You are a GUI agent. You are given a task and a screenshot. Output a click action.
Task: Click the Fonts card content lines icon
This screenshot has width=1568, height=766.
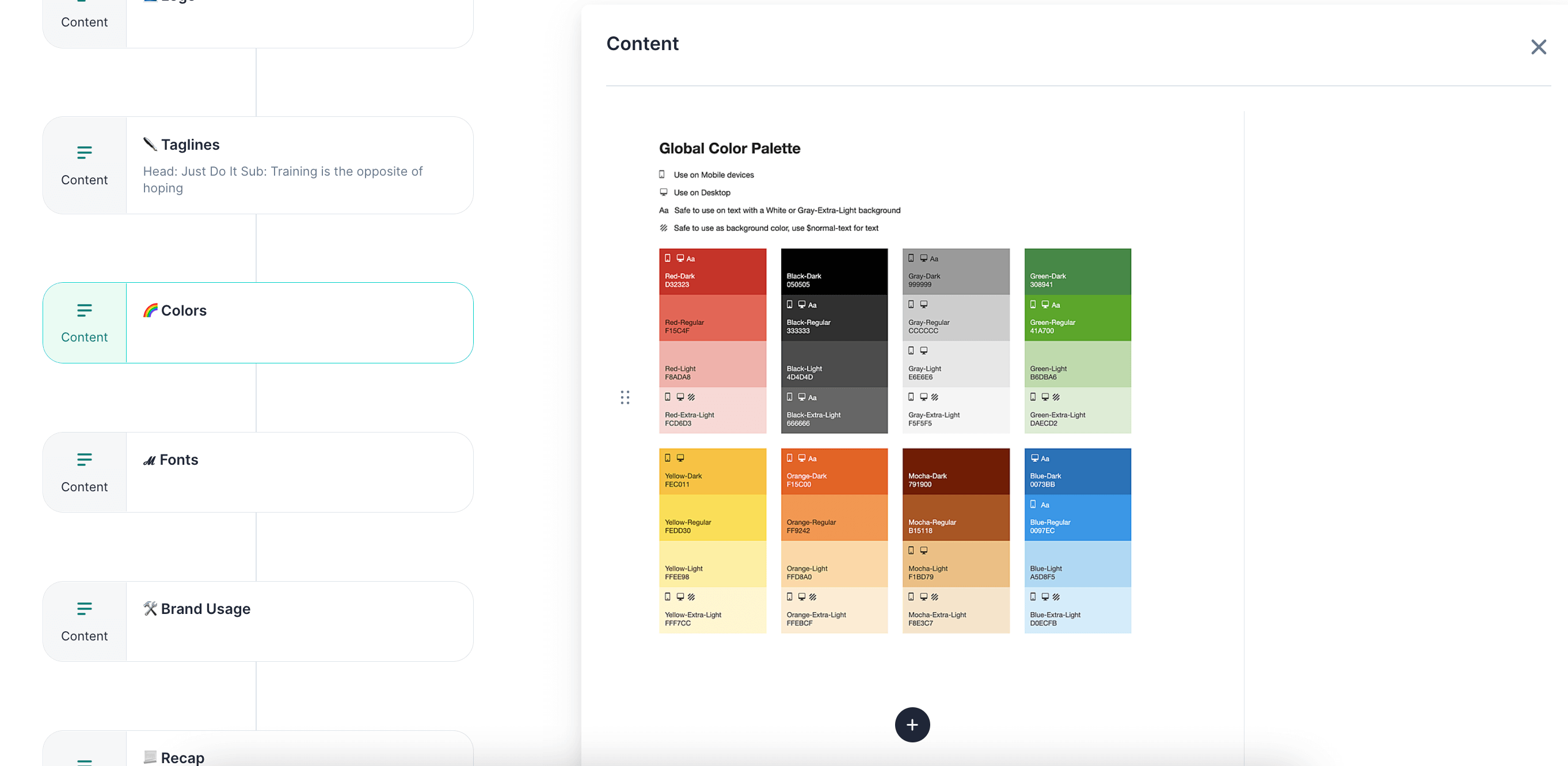(x=85, y=459)
